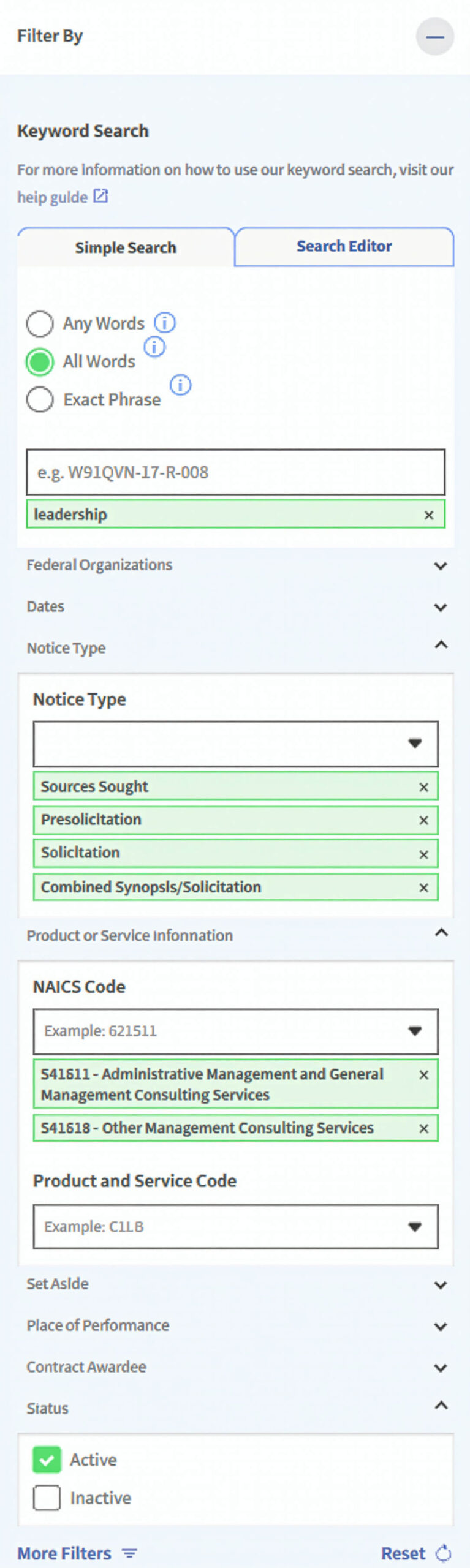
Task: Open the Notice Type dropdown
Action: (x=235, y=744)
